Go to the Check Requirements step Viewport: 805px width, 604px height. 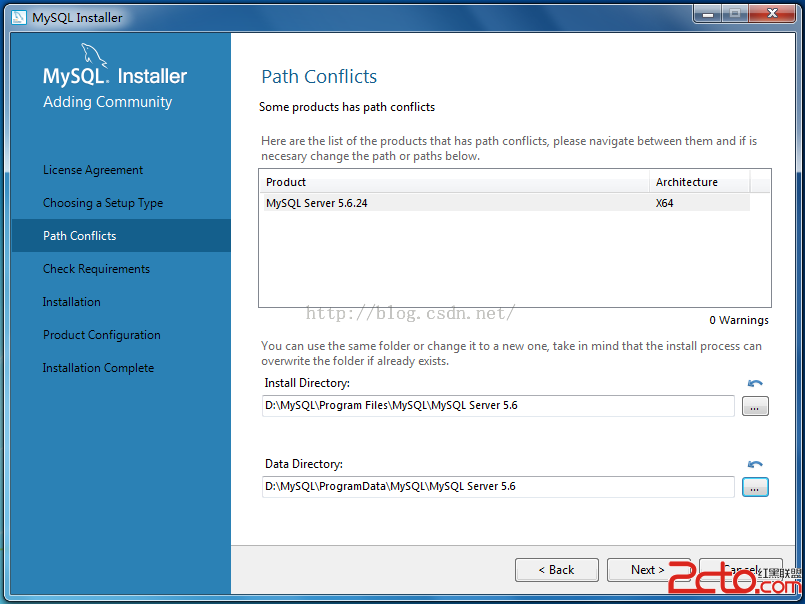pos(97,269)
